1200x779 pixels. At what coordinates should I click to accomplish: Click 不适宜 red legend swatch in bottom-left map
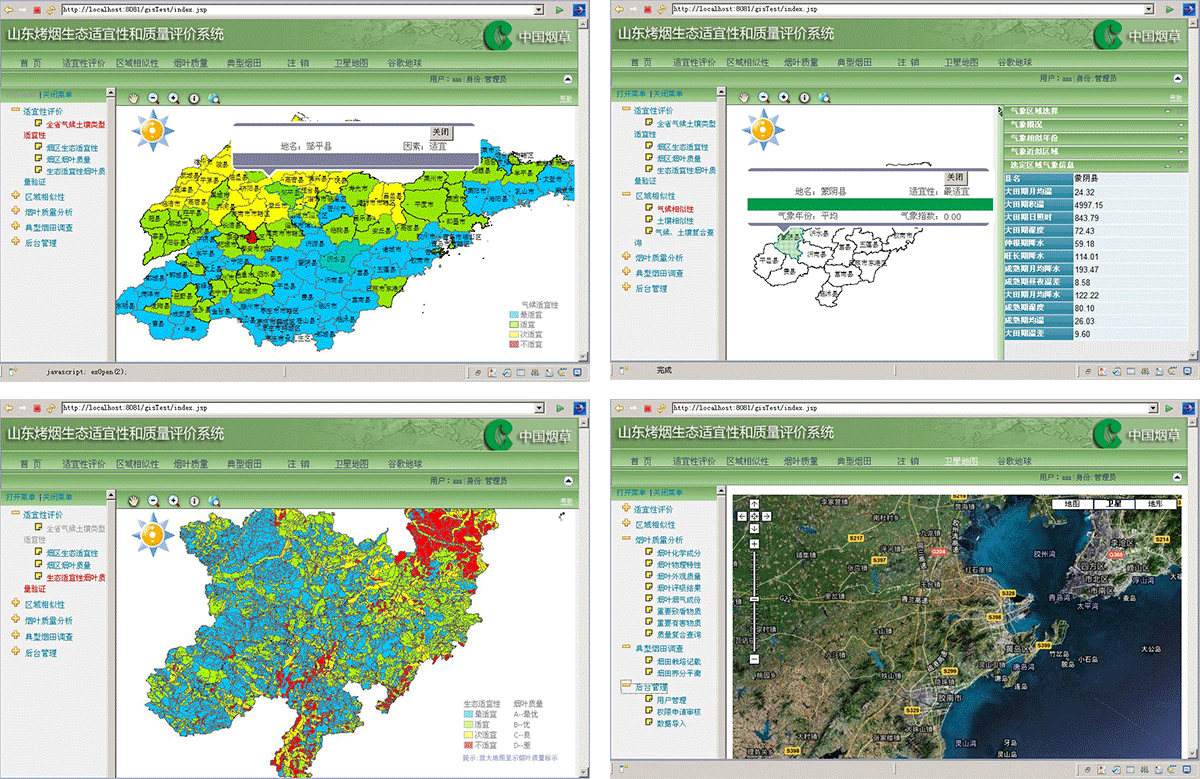[469, 745]
